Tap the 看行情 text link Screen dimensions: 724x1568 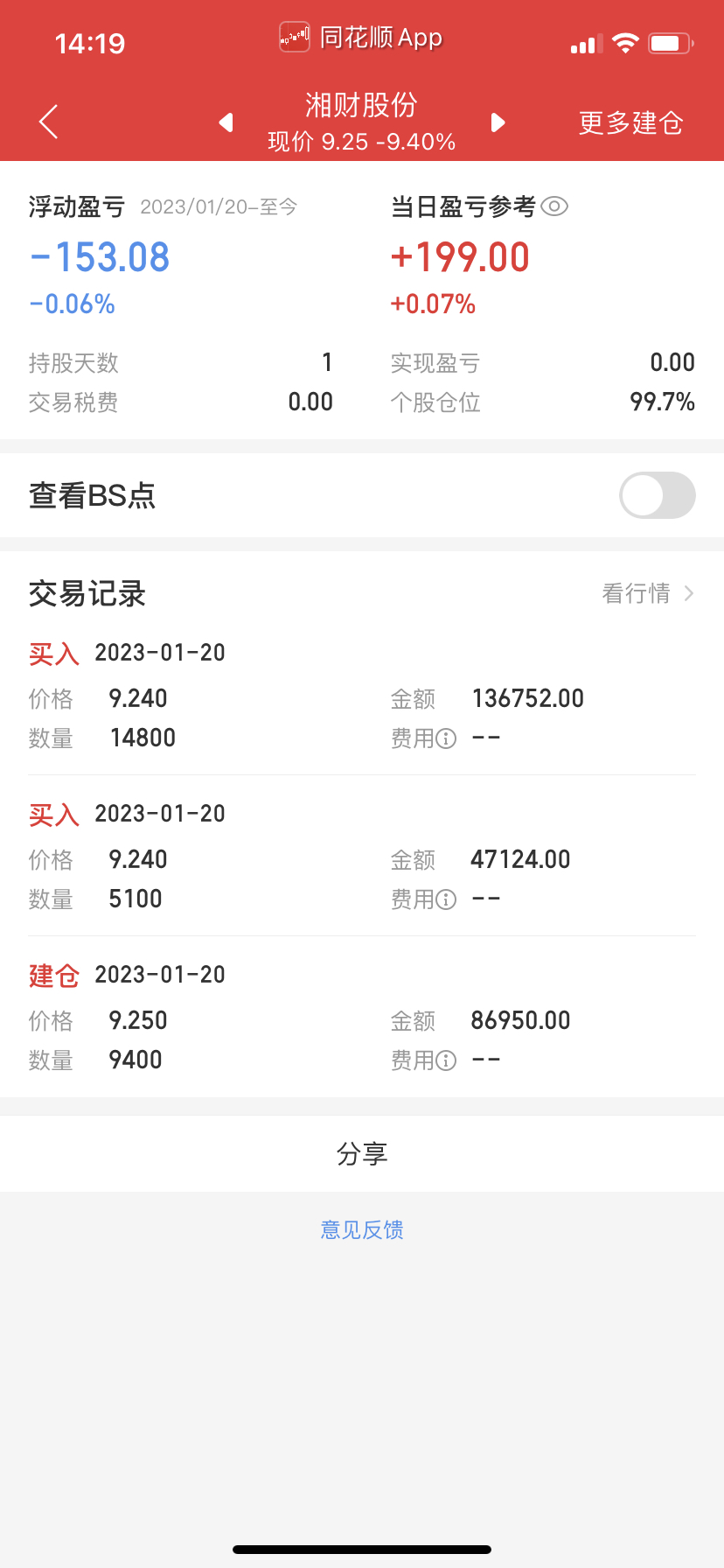point(636,593)
